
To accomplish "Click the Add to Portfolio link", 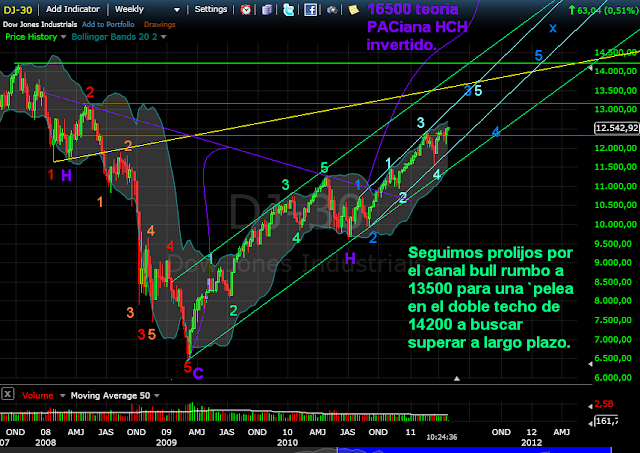I will (x=108, y=24).
